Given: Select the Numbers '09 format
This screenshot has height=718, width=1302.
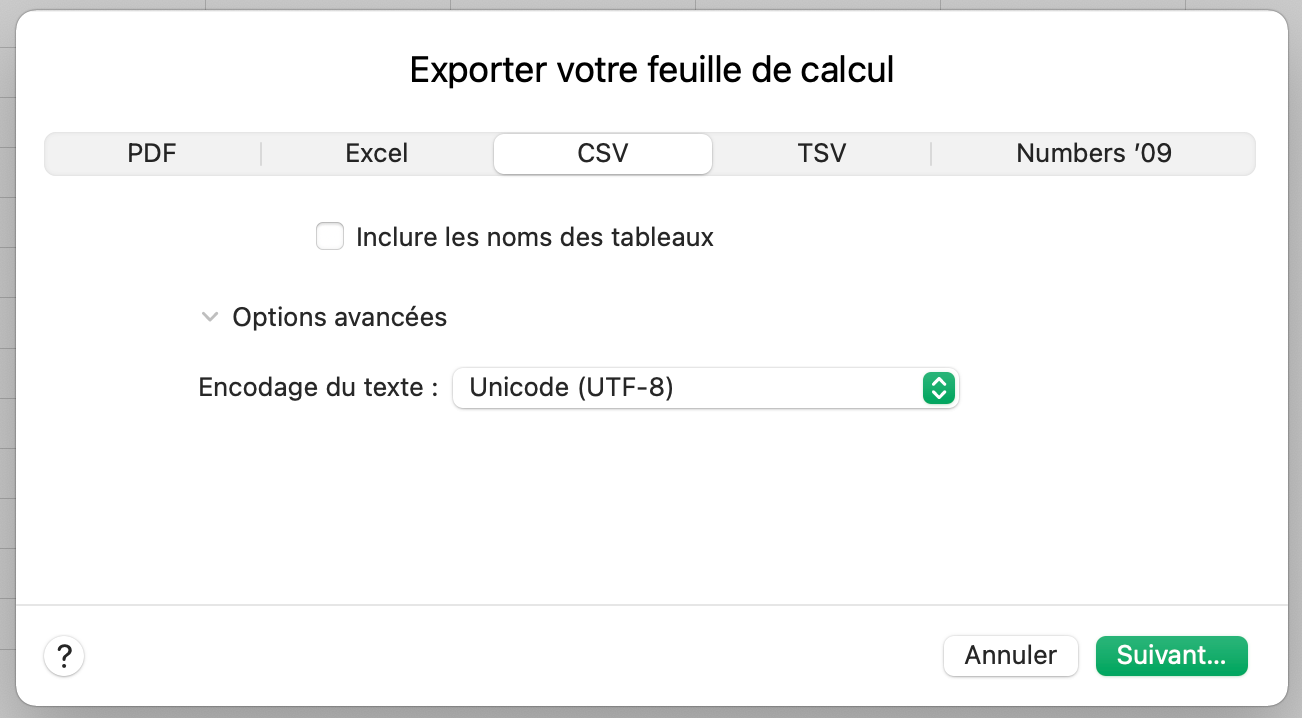Looking at the screenshot, I should click(1092, 153).
